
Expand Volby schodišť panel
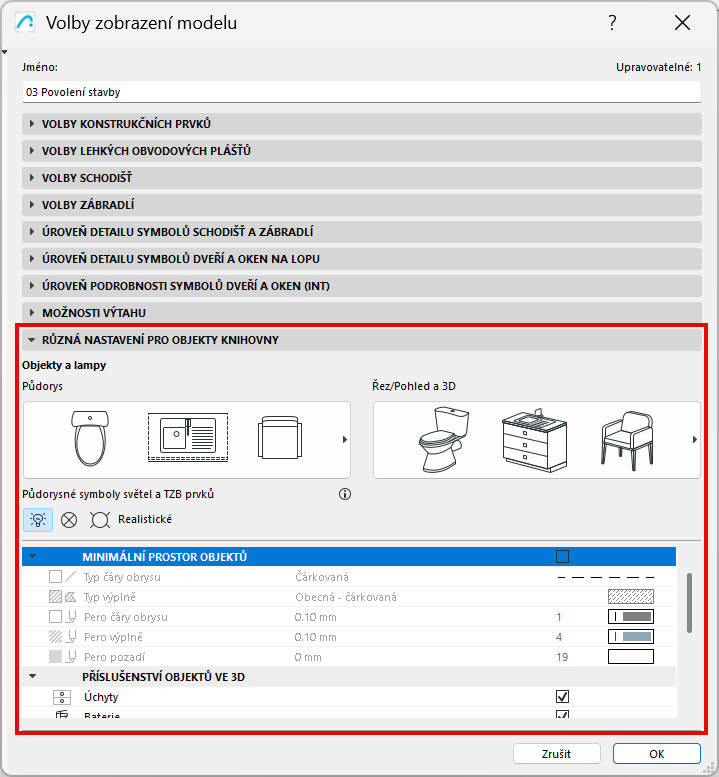click(362, 178)
